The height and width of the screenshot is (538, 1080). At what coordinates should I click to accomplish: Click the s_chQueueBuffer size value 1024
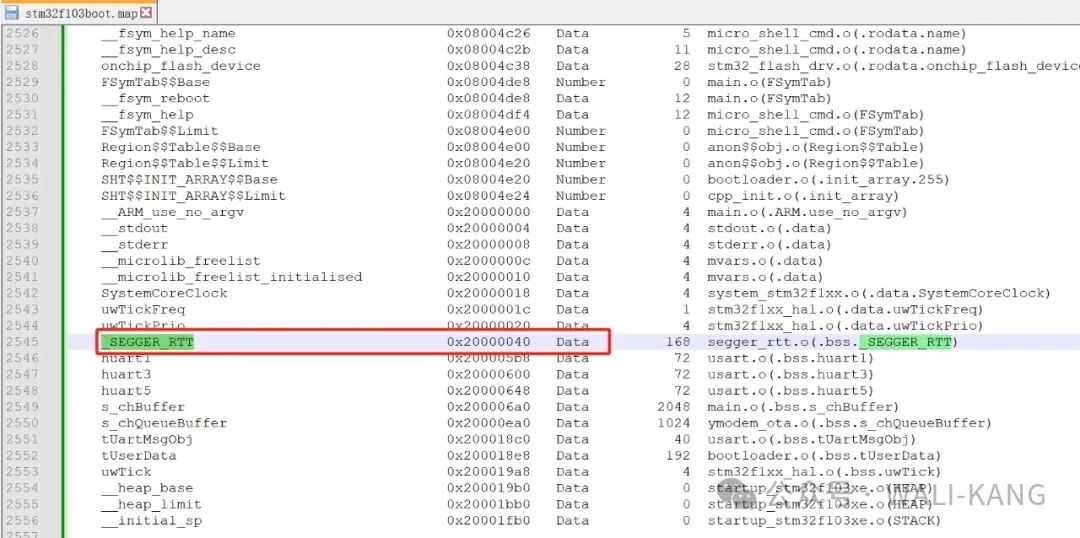[673, 423]
